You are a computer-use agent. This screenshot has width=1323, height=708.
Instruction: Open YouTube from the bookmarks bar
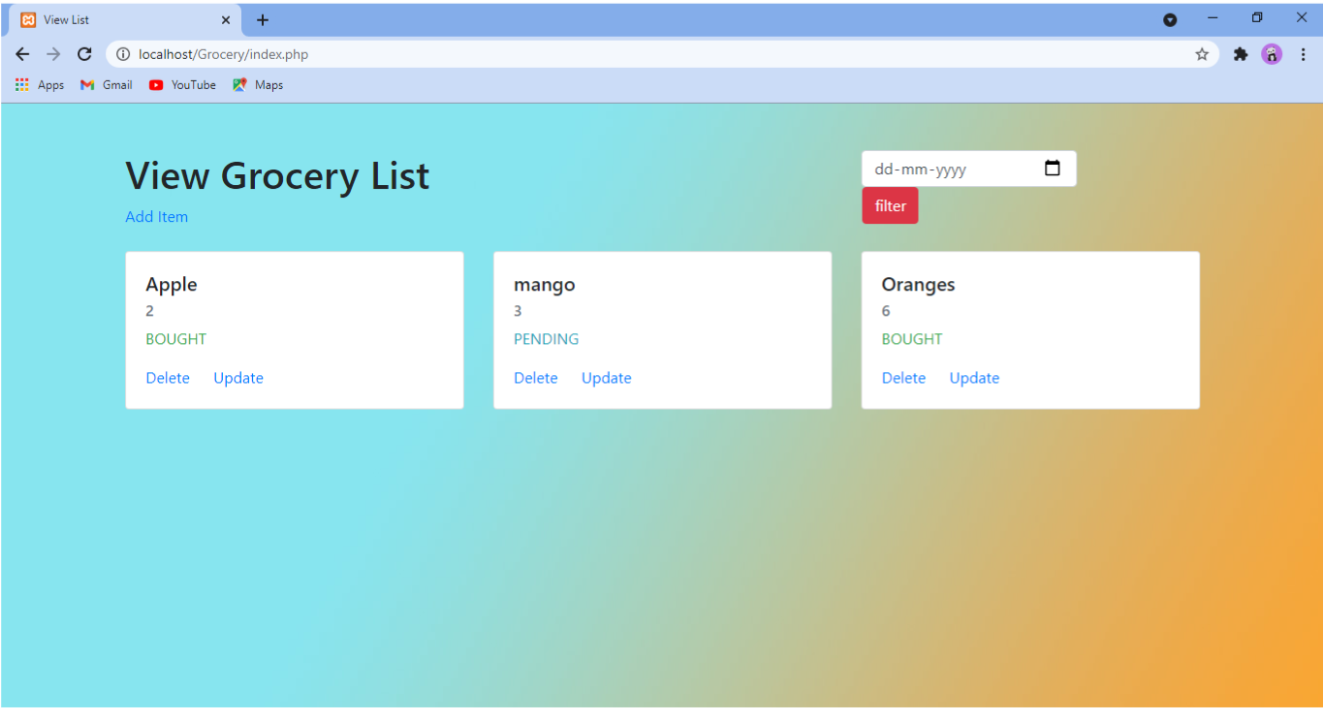(x=182, y=85)
